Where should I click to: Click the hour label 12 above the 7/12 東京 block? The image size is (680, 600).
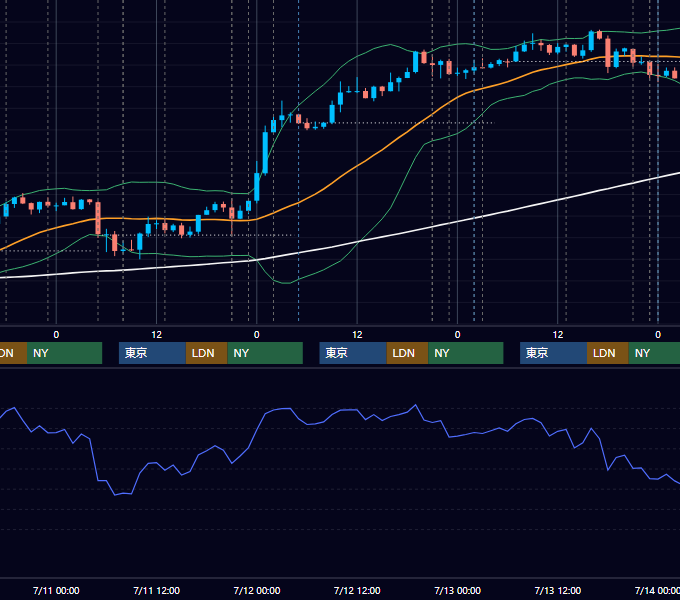pyautogui.click(x=357, y=335)
